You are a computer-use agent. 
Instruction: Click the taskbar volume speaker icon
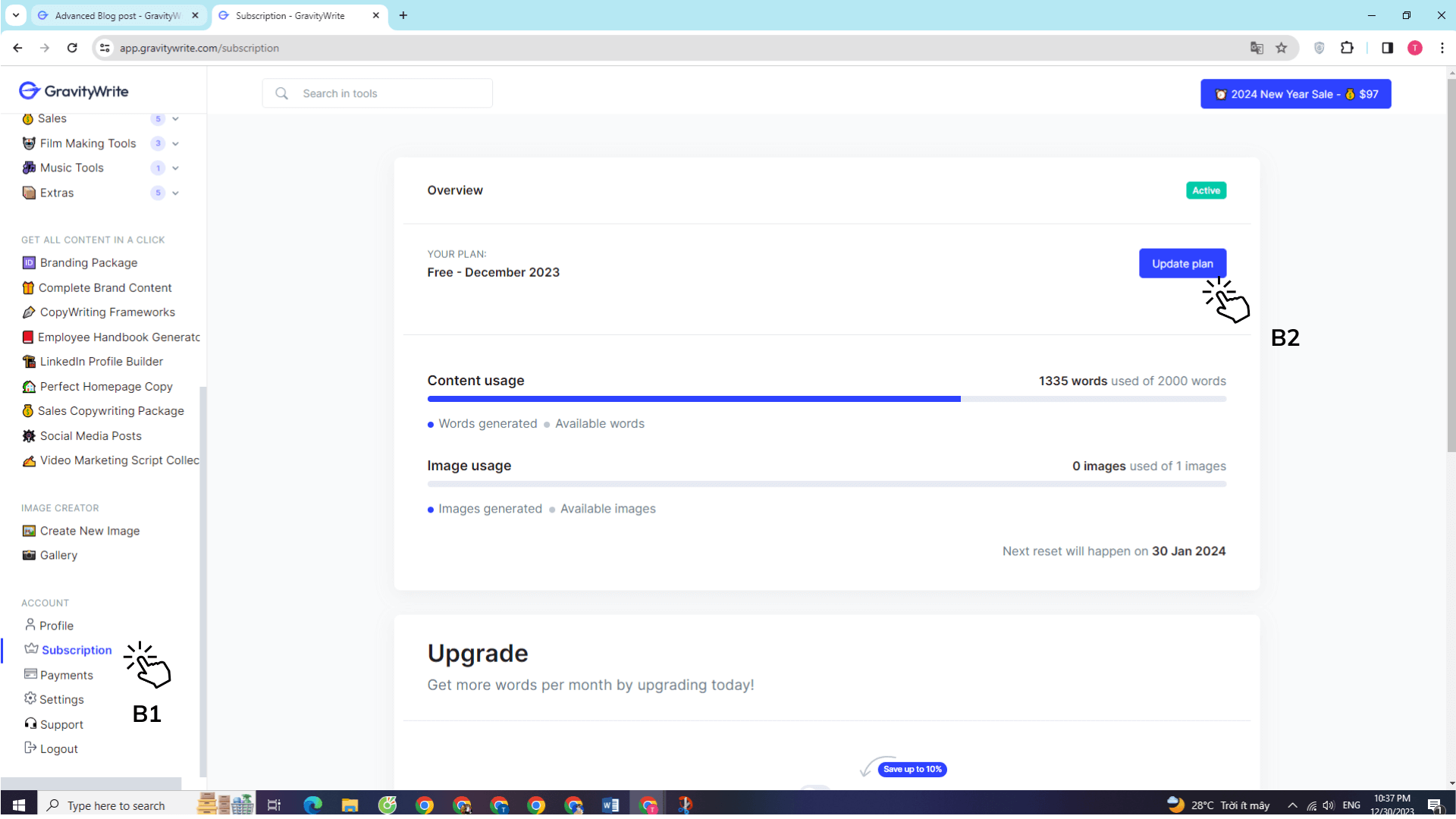pyautogui.click(x=1328, y=805)
